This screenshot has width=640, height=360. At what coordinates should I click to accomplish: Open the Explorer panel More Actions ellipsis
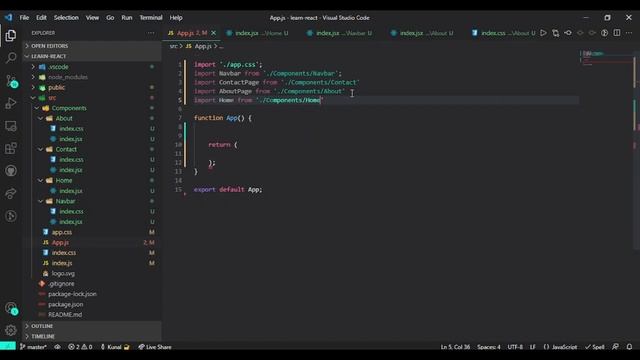[151, 33]
